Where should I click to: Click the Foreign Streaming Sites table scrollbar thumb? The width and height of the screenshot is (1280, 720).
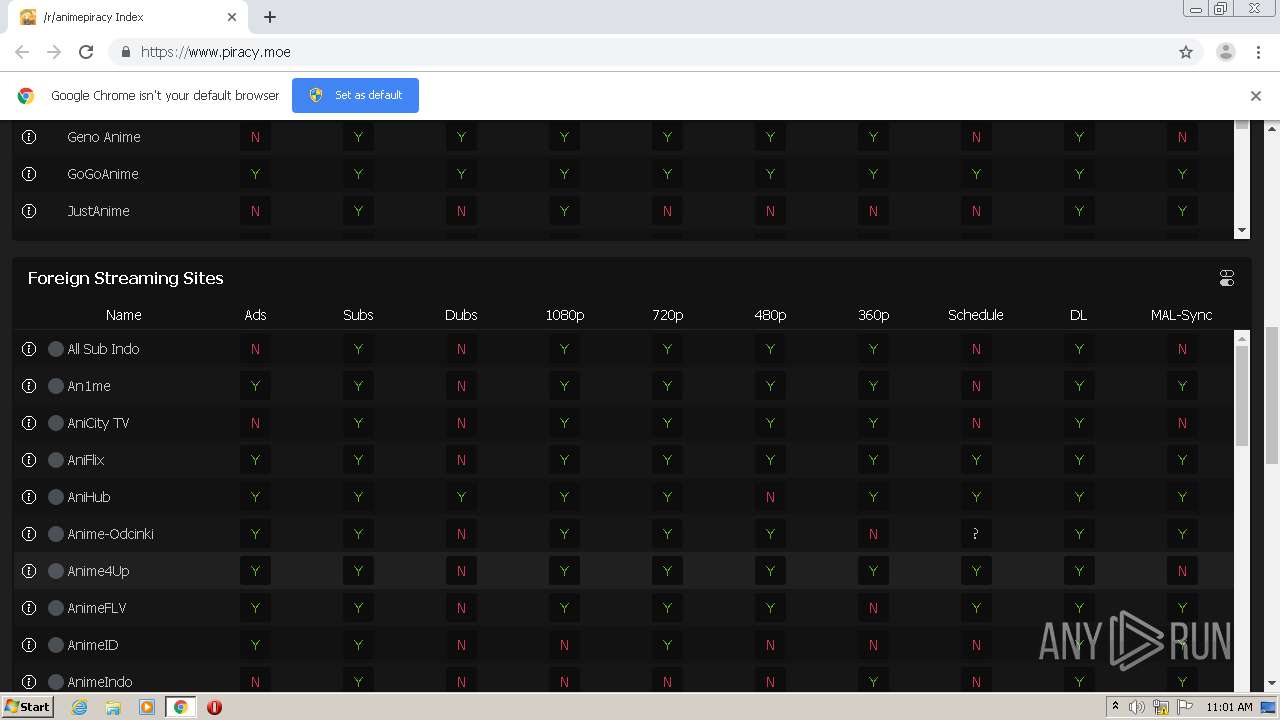pos(1242,396)
